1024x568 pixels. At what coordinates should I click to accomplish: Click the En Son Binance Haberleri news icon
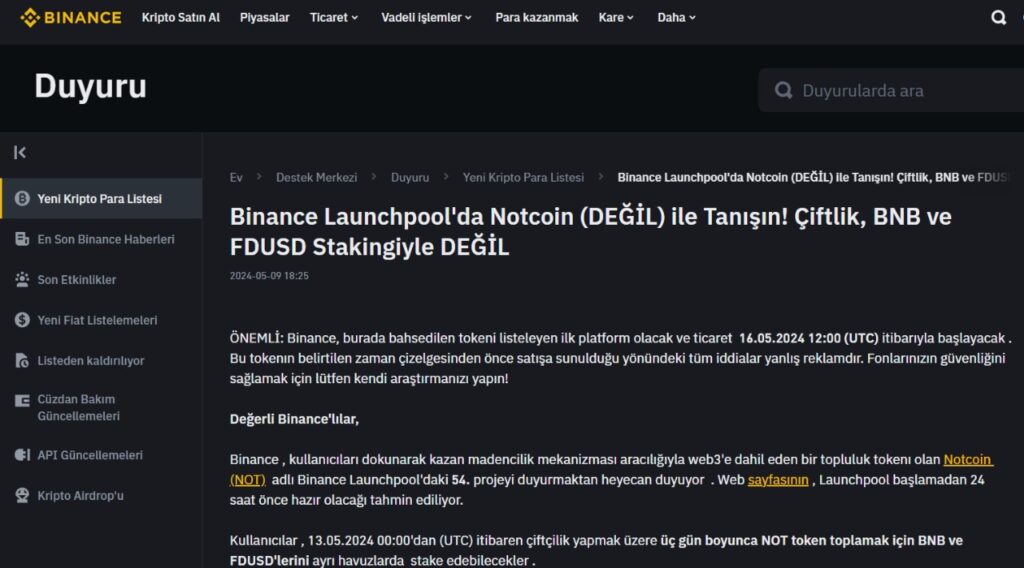22,239
